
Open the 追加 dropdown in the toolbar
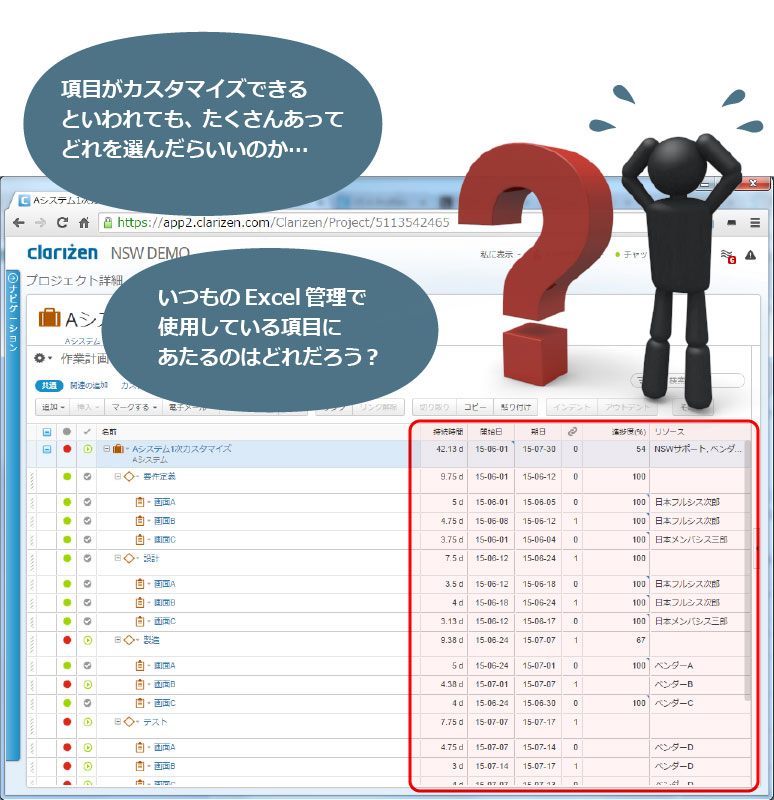(x=53, y=407)
